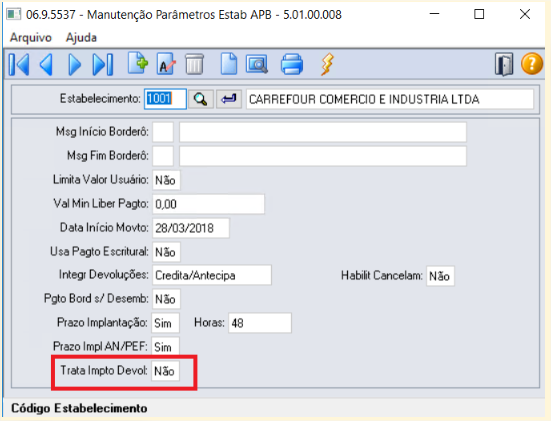Click the Prazo Implantação value Sim
Screen dimensions: 551x421
[166, 323]
